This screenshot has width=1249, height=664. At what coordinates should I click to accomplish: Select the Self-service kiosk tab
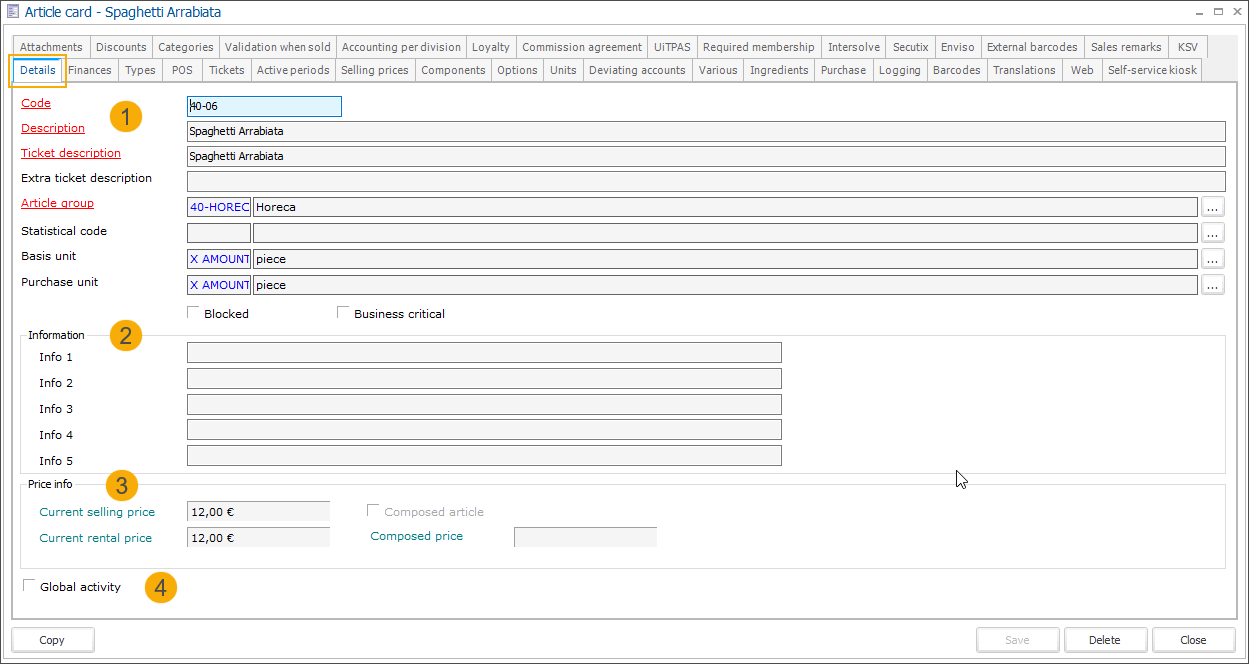[1152, 70]
